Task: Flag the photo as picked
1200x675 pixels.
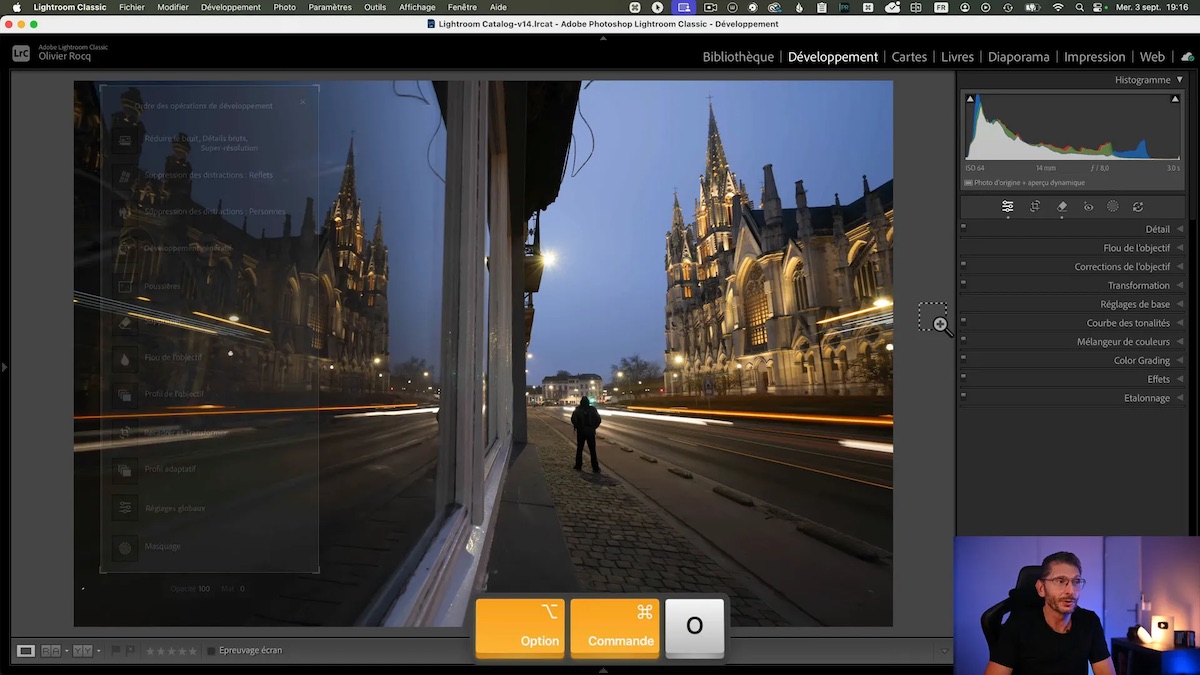Action: tap(116, 651)
